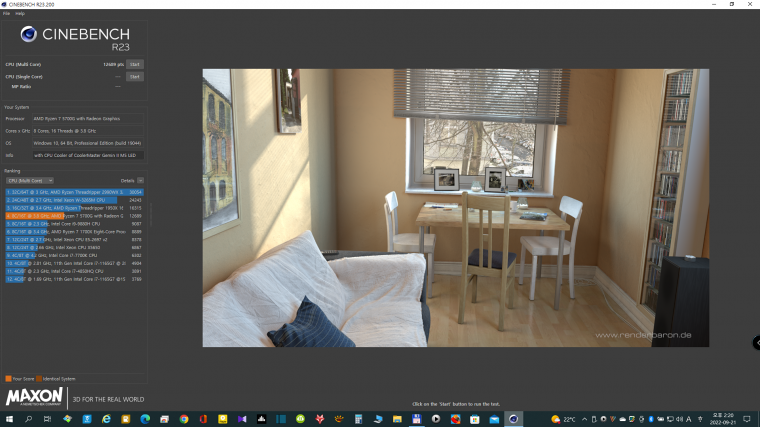Open the red Office icon on the taskbar
Viewport: 760px width, 427px height.
pyautogui.click(x=203, y=419)
